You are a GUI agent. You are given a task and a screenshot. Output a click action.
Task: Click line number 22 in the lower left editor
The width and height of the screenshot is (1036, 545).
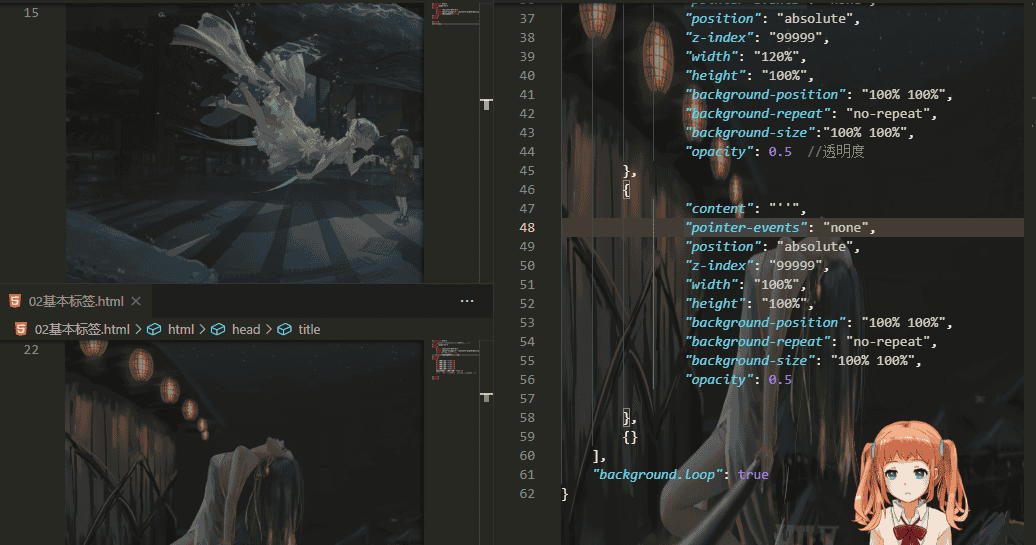[31, 349]
